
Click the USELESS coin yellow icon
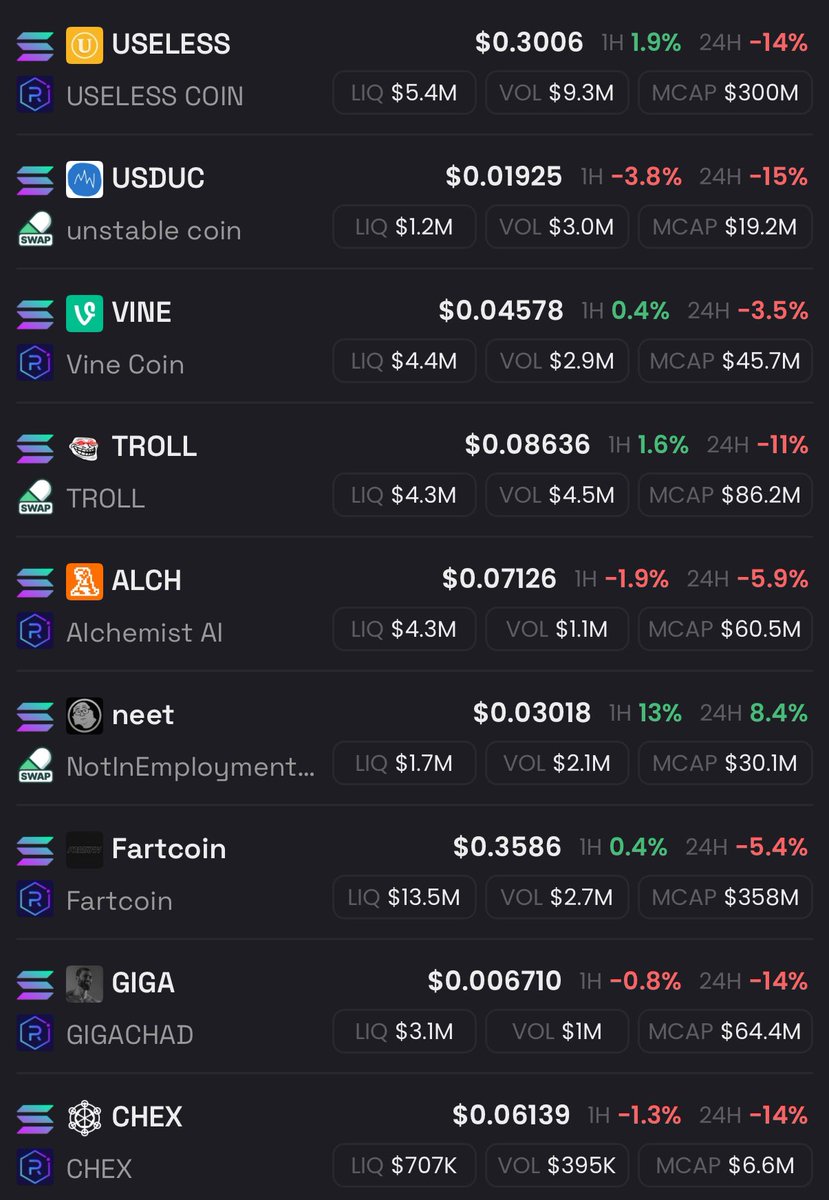[x=84, y=45]
